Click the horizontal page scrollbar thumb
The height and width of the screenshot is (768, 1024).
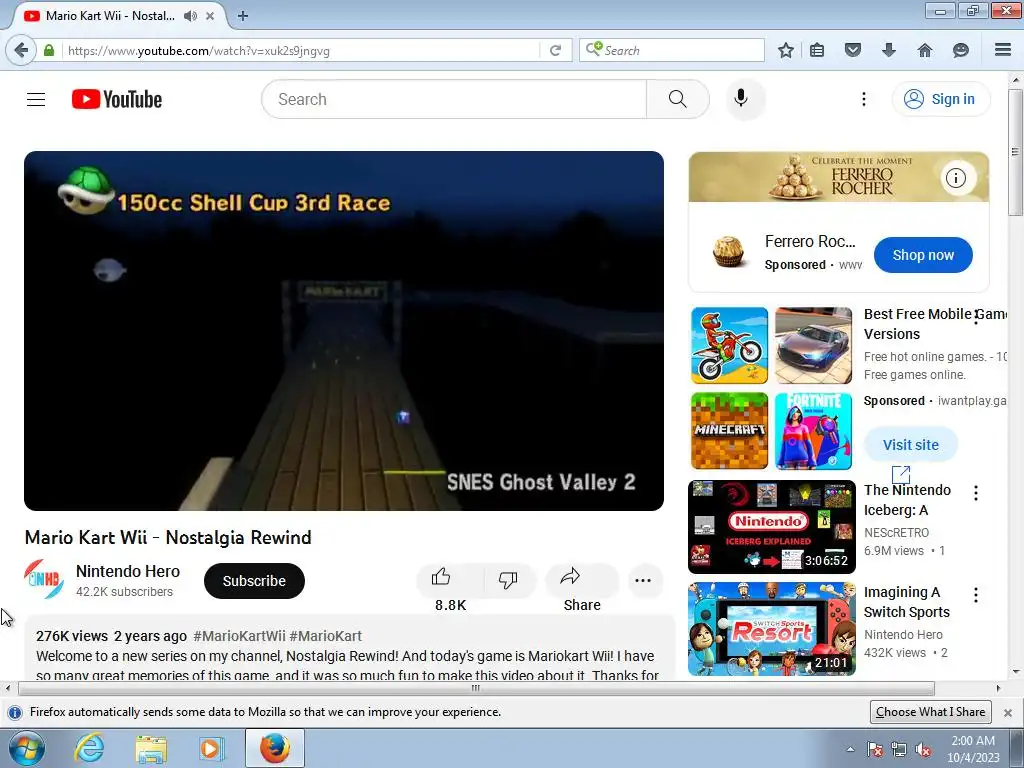pyautogui.click(x=476, y=688)
